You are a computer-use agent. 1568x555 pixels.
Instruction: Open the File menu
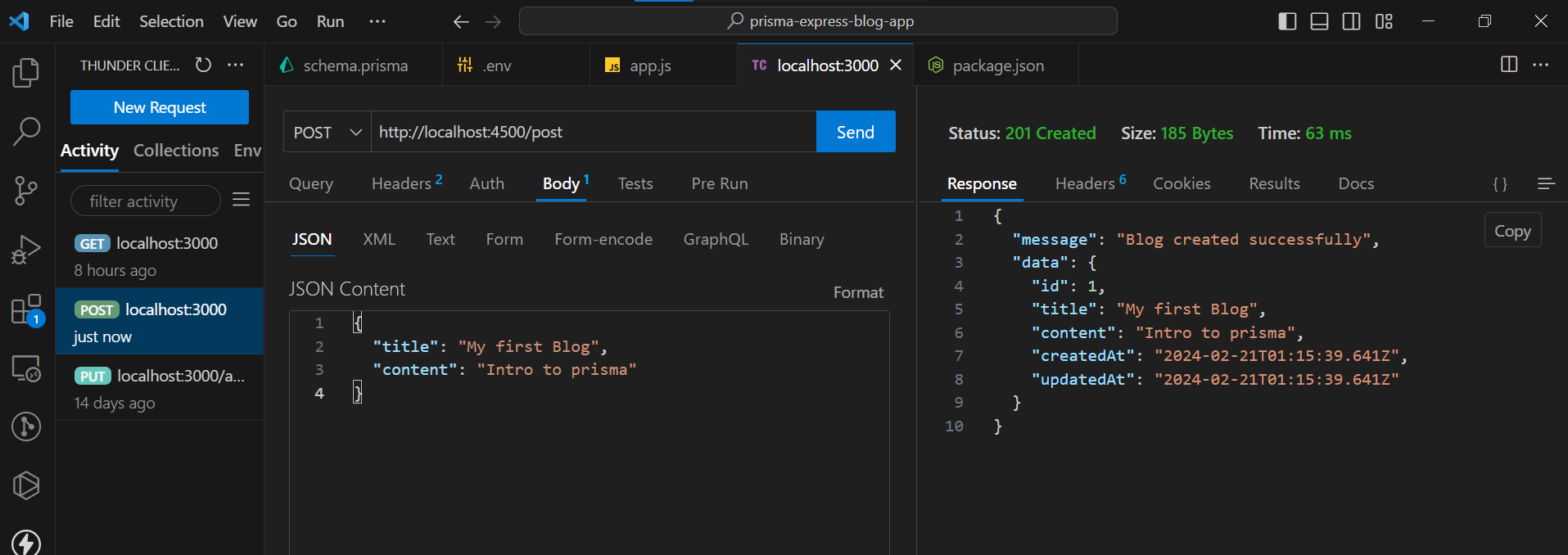pyautogui.click(x=61, y=21)
